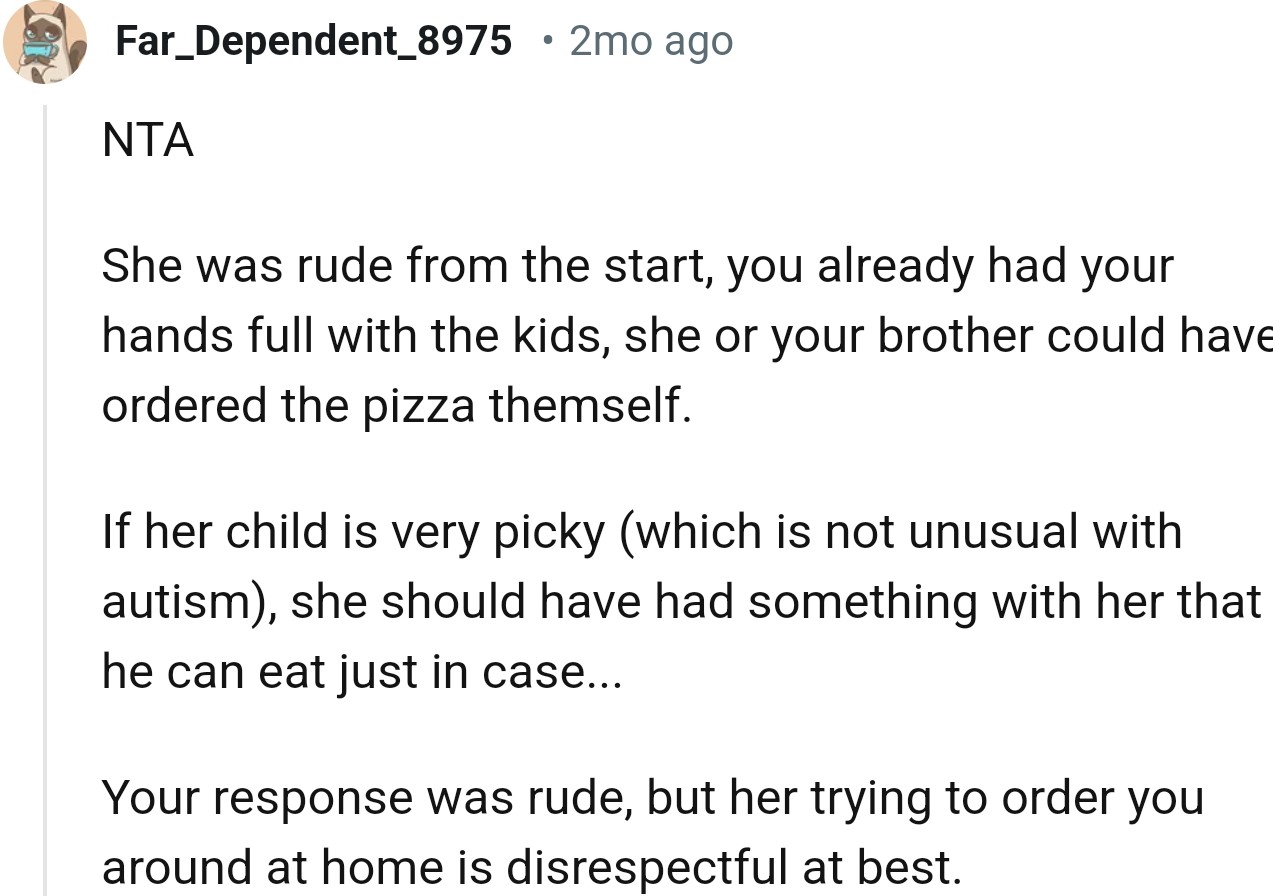This screenshot has width=1273, height=896.
Task: Click the dot separator before the timestamp
Action: 545,41
